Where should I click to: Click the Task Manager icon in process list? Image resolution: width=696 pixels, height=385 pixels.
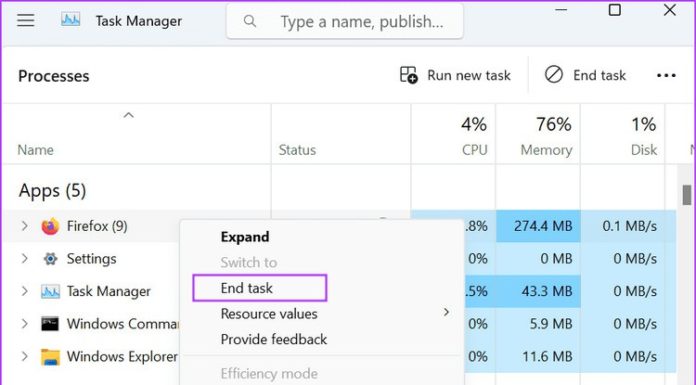click(50, 291)
